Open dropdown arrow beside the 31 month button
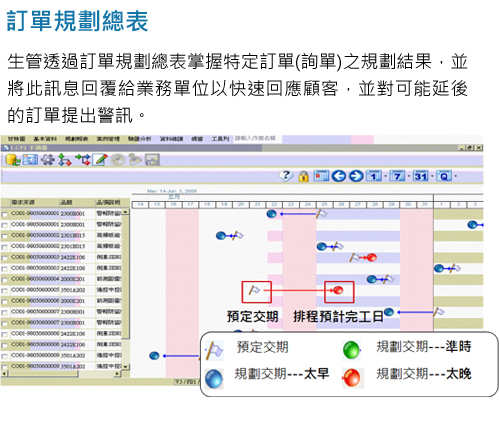The image size is (499, 427). pos(432,176)
